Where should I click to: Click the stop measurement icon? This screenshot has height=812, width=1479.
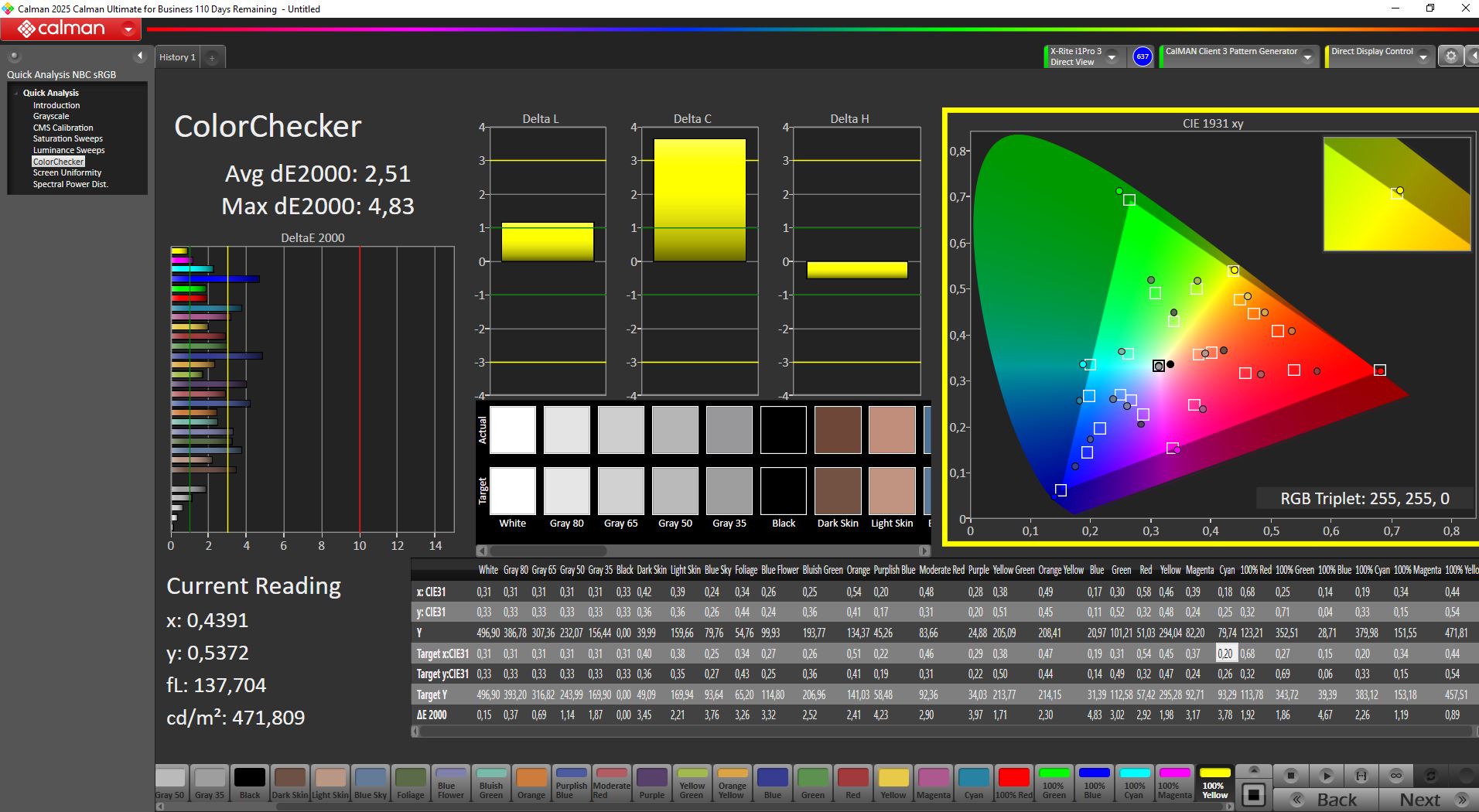tap(1290, 775)
